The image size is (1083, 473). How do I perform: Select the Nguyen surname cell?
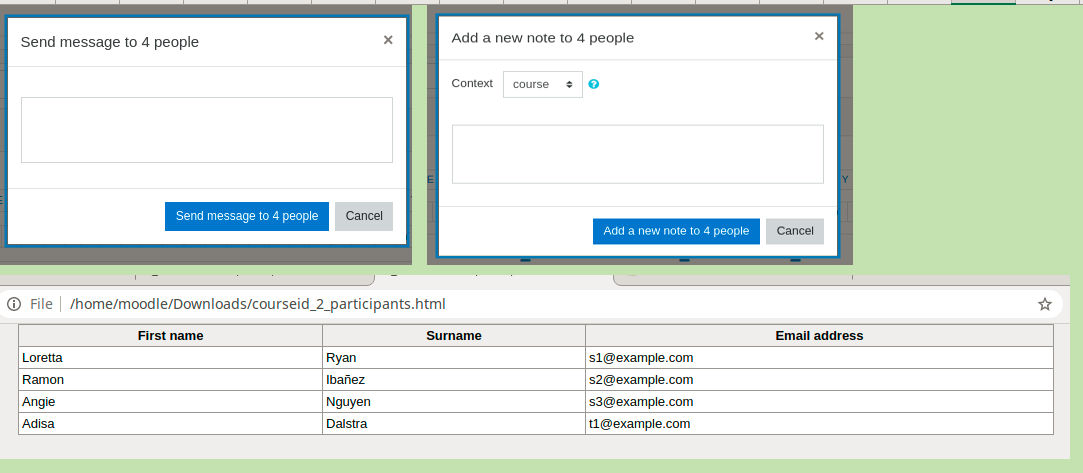coord(454,402)
